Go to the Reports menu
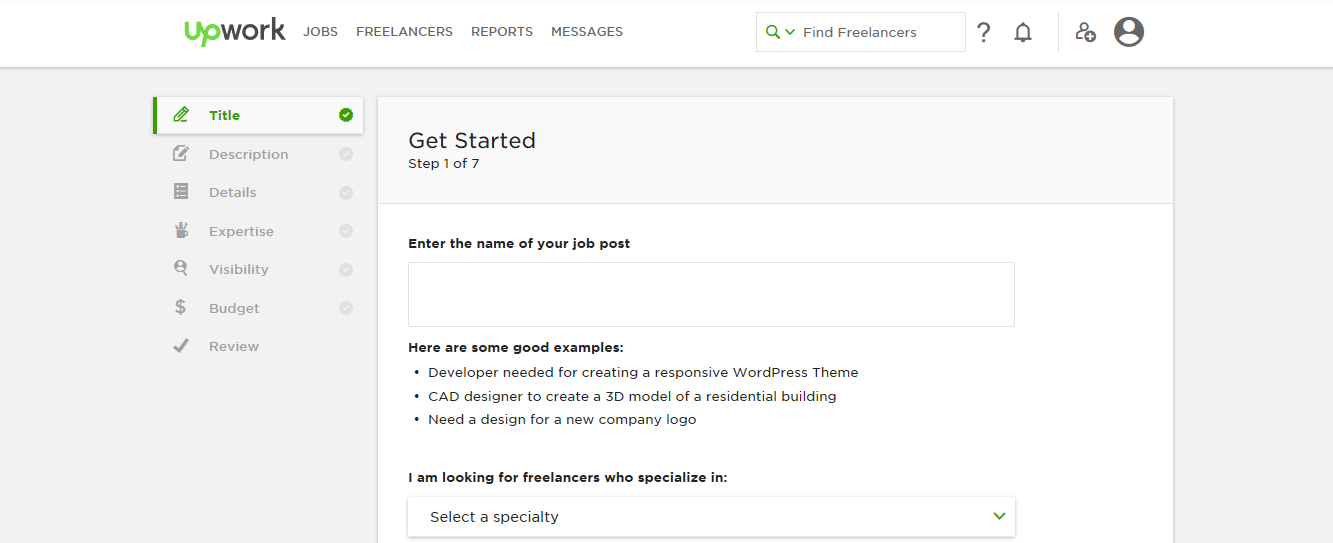The width and height of the screenshot is (1333, 543). pyautogui.click(x=502, y=32)
